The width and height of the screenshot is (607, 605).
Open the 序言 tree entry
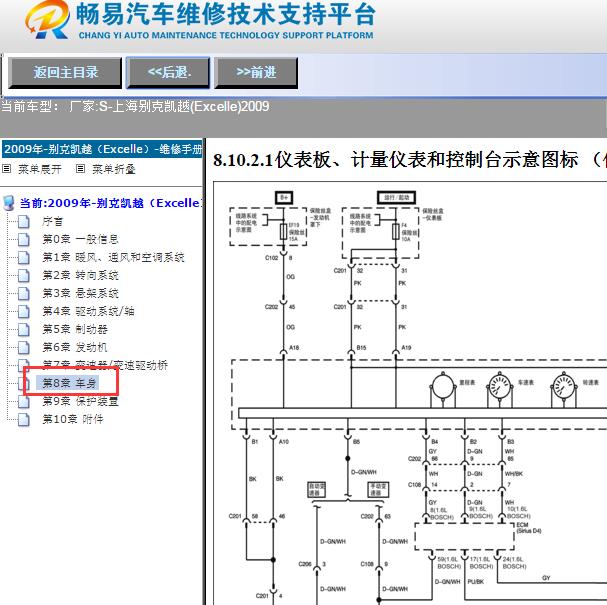click(52, 221)
